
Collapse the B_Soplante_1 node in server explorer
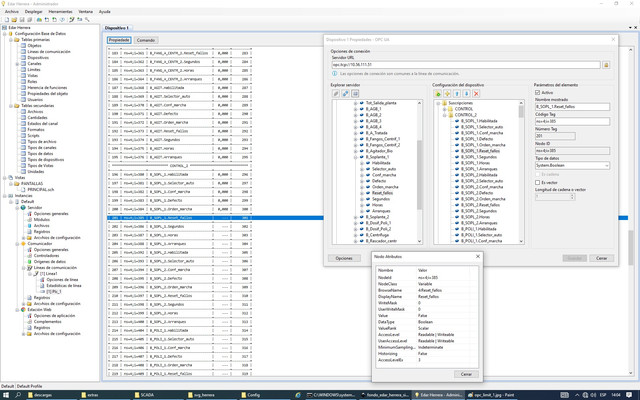point(356,157)
